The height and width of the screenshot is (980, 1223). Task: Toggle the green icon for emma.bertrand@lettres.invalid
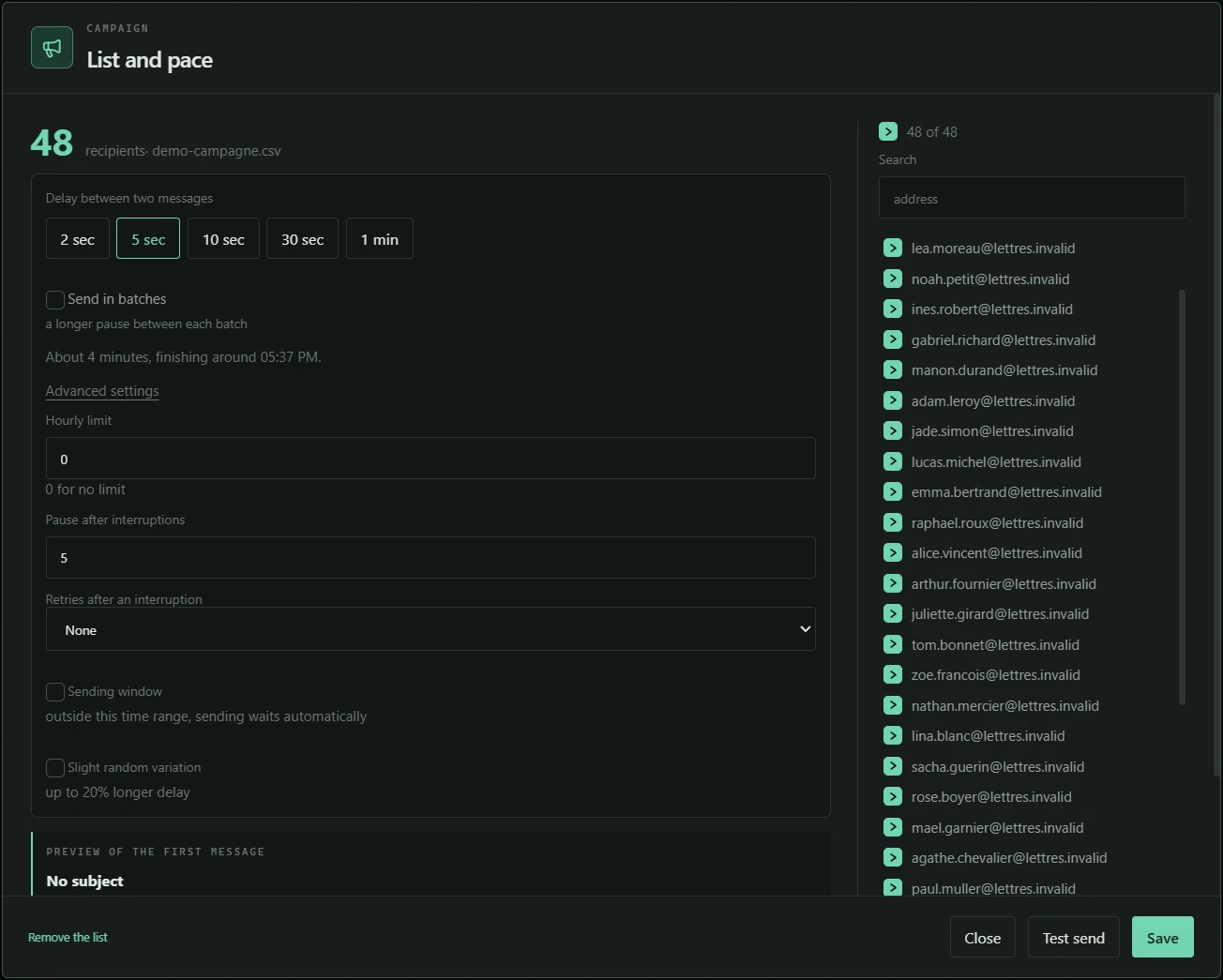(x=893, y=491)
